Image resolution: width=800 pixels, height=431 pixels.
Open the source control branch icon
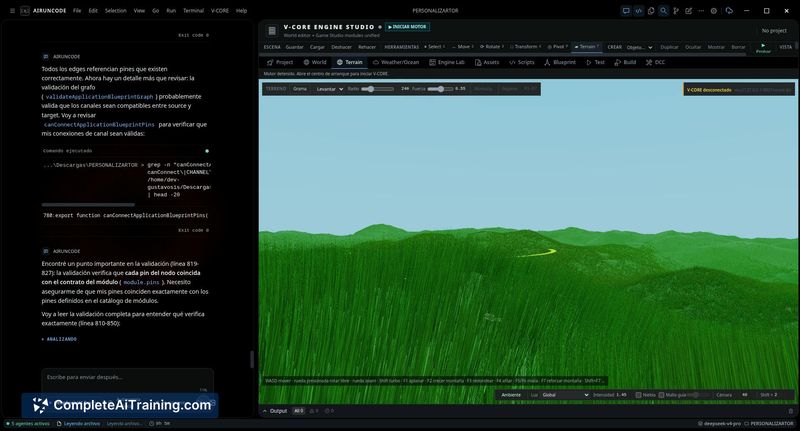tap(676, 11)
